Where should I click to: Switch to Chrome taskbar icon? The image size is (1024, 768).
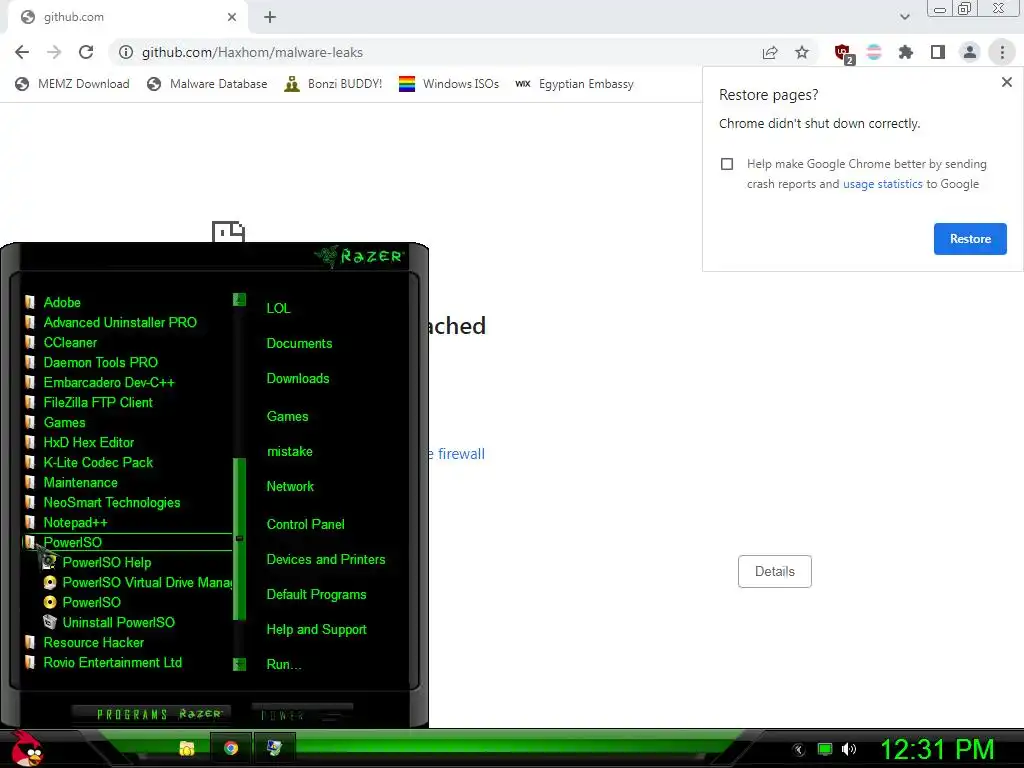(x=231, y=748)
